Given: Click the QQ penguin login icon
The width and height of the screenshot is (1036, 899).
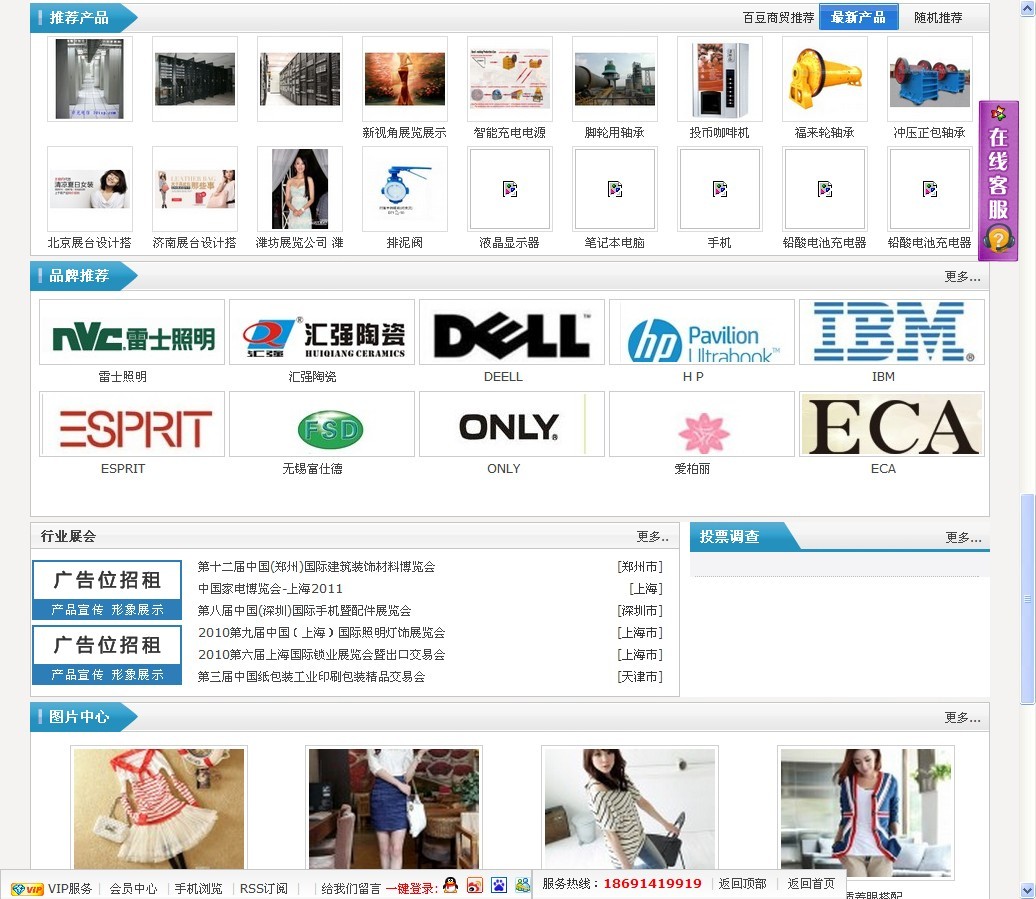Looking at the screenshot, I should (451, 885).
